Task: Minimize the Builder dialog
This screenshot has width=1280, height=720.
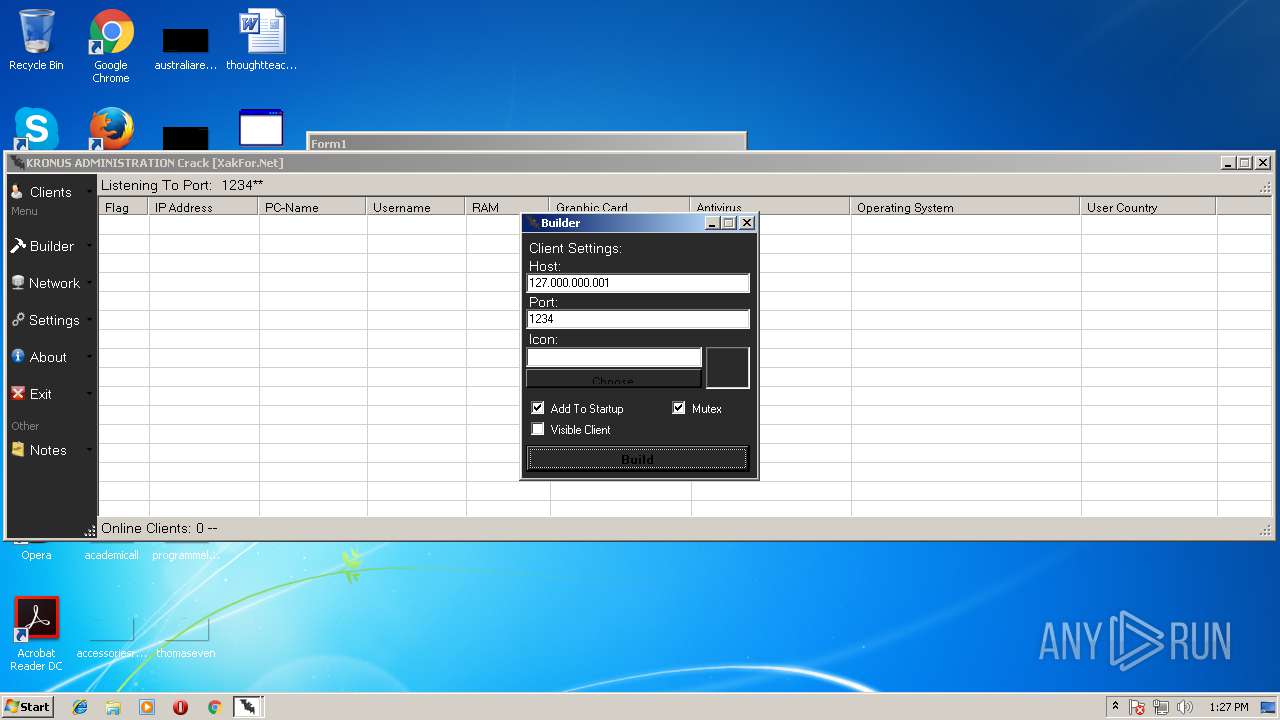Action: click(x=712, y=223)
